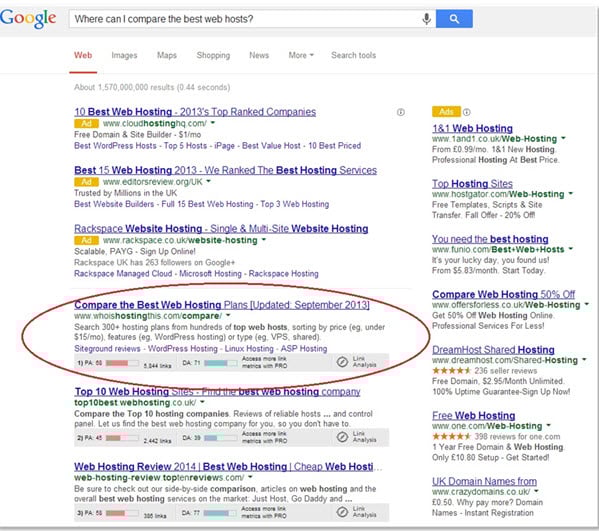This screenshot has height=531, width=599.
Task: Open 'Top 10 Web Hosting Sites' result
Action: [x=217, y=392]
